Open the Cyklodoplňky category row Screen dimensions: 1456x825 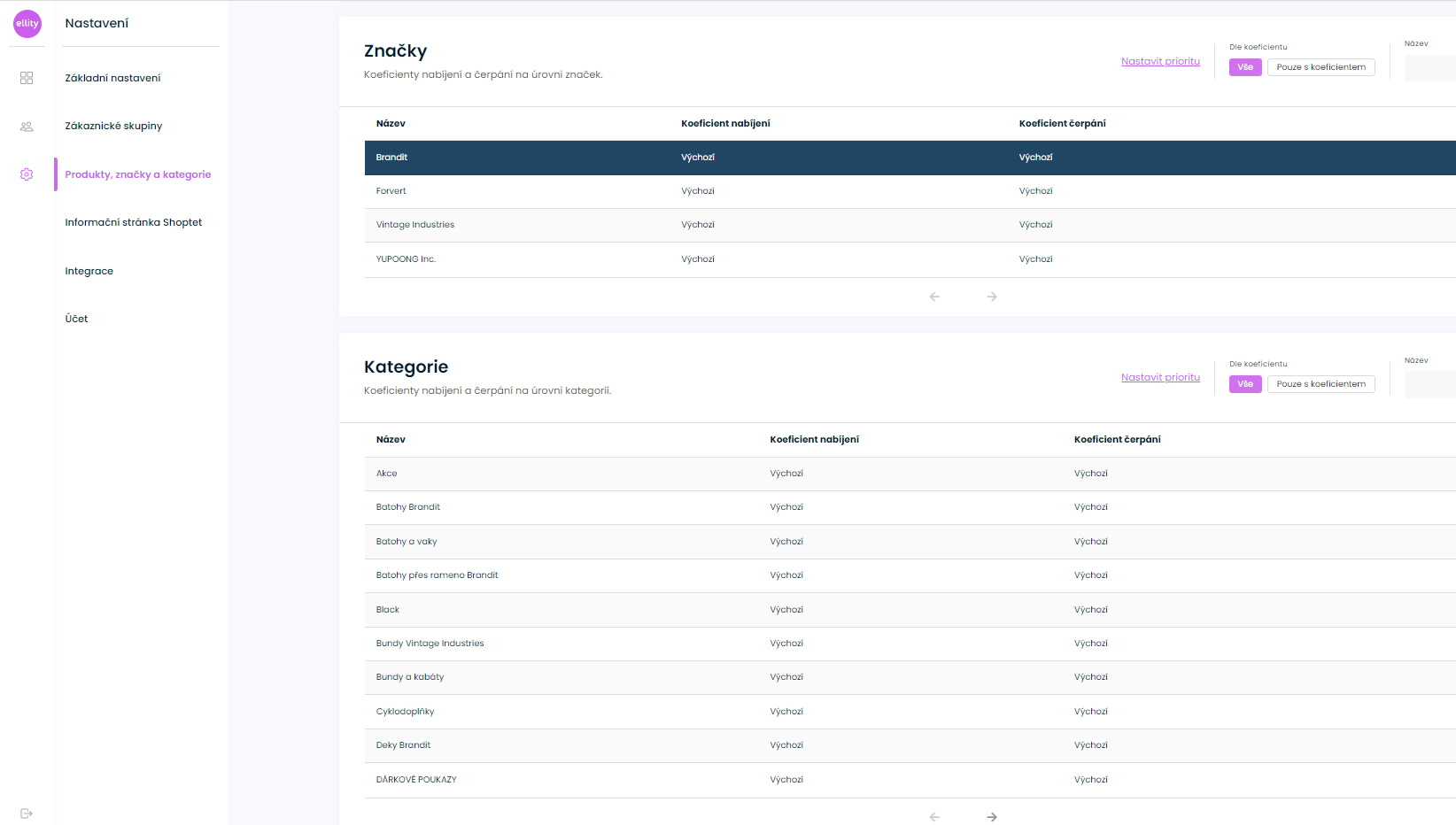tap(910, 712)
